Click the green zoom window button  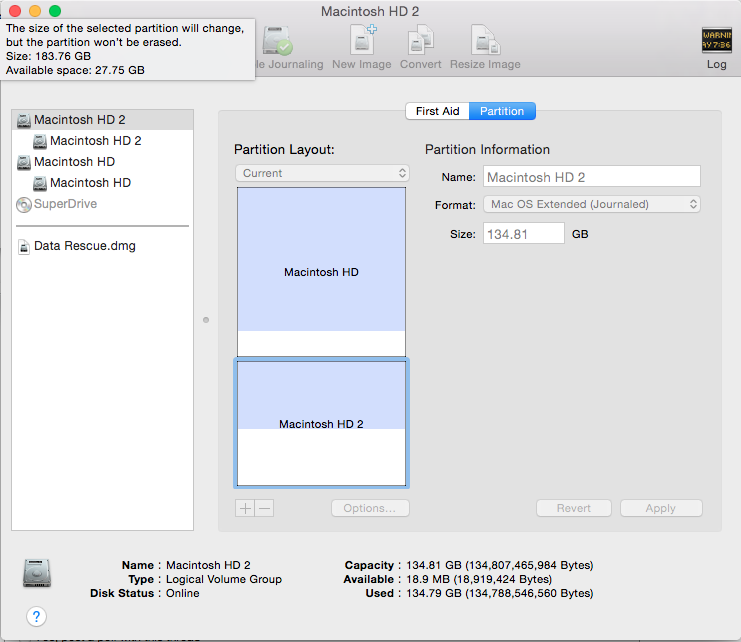tap(55, 10)
